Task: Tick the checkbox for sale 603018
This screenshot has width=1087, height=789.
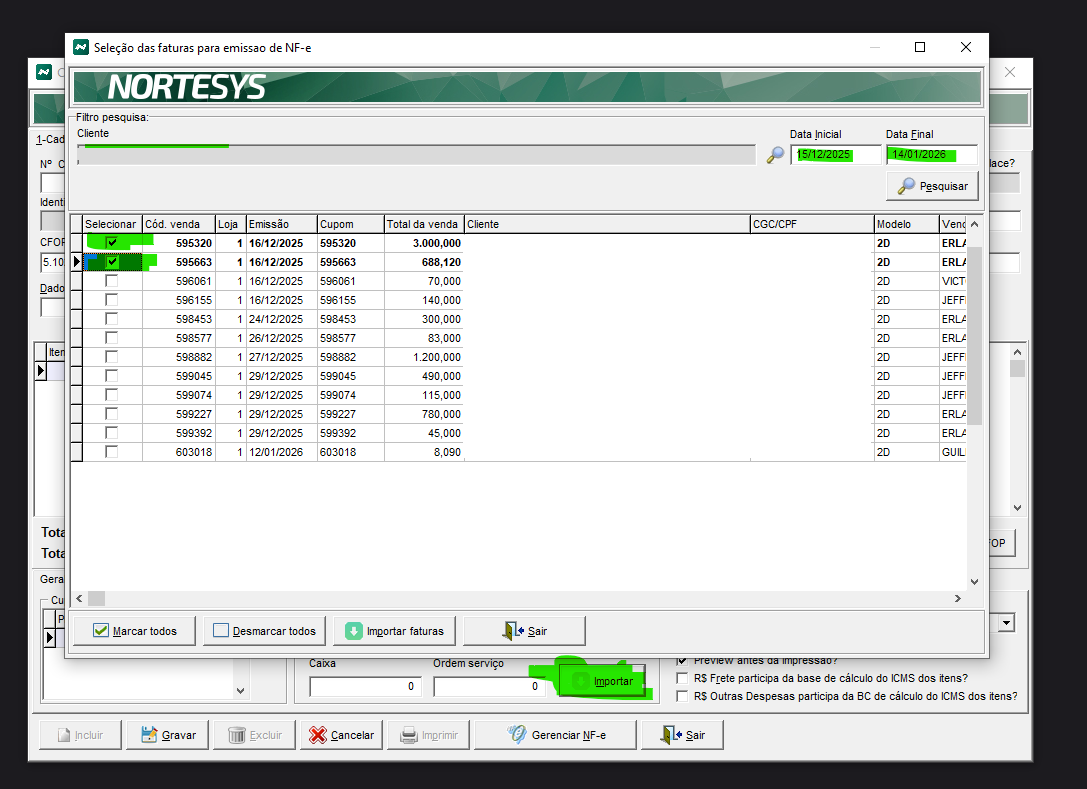Action: coord(111,452)
